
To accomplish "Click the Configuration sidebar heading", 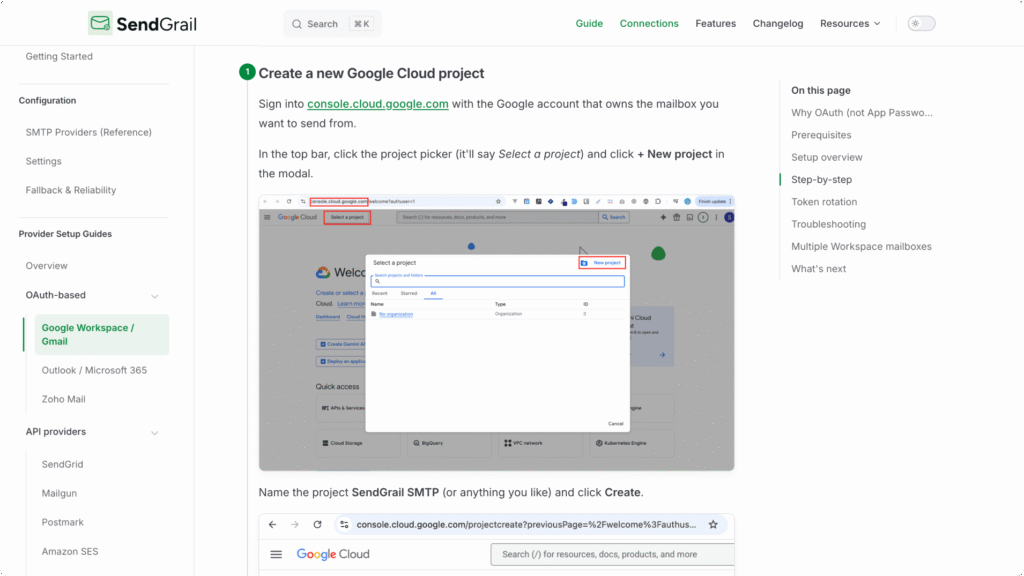I will (x=47, y=101).
